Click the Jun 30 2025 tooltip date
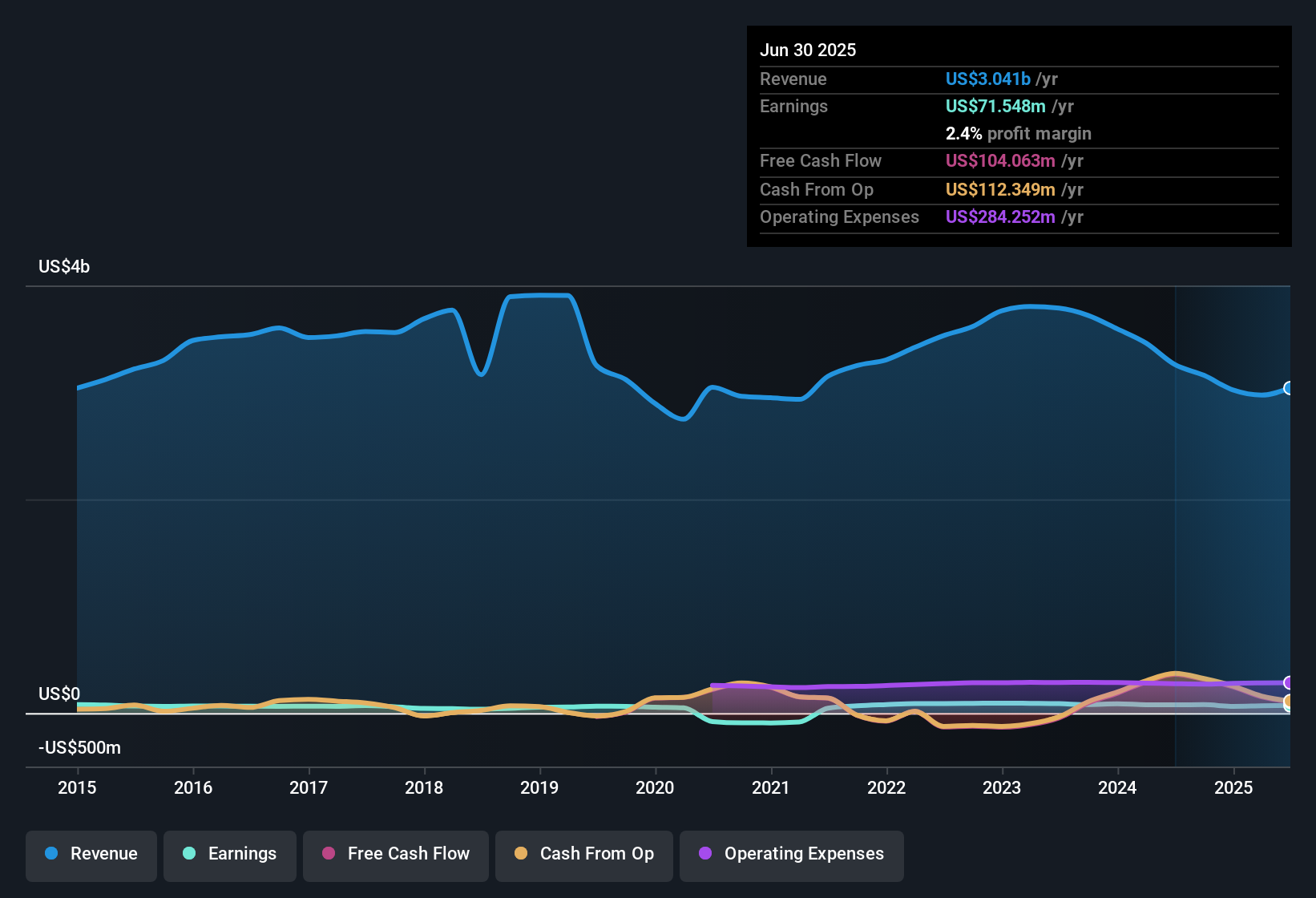The height and width of the screenshot is (898, 1316). click(808, 50)
